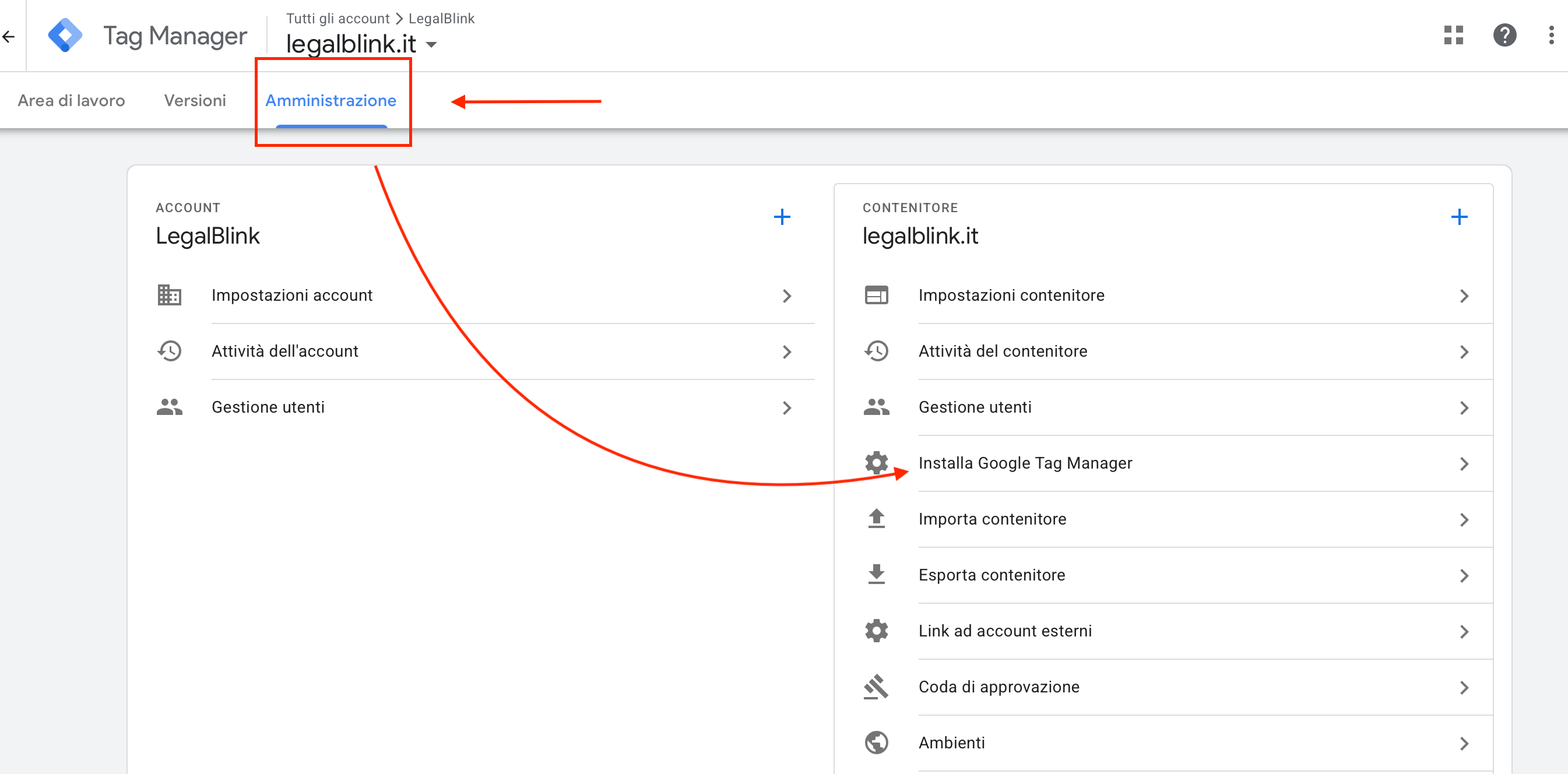The width and height of the screenshot is (1568, 774).
Task: Expand account Gestione utenti chevron
Action: tap(787, 409)
